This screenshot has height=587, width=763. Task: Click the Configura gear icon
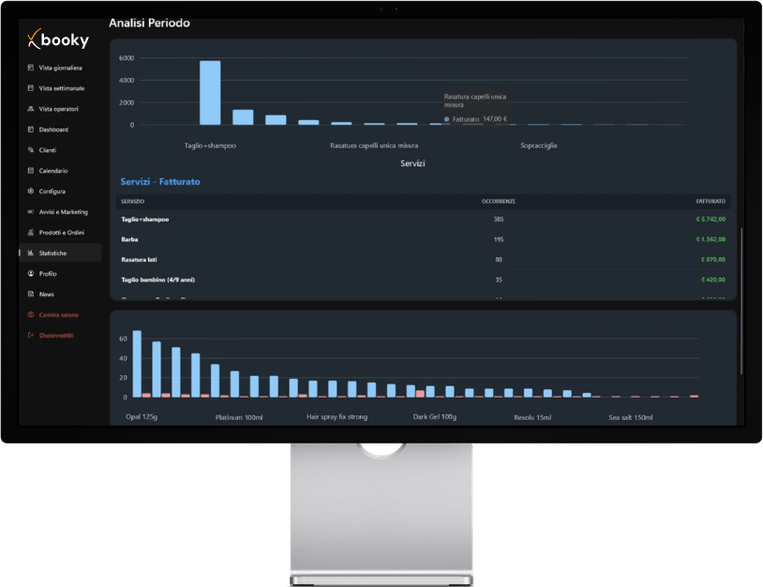pos(31,191)
